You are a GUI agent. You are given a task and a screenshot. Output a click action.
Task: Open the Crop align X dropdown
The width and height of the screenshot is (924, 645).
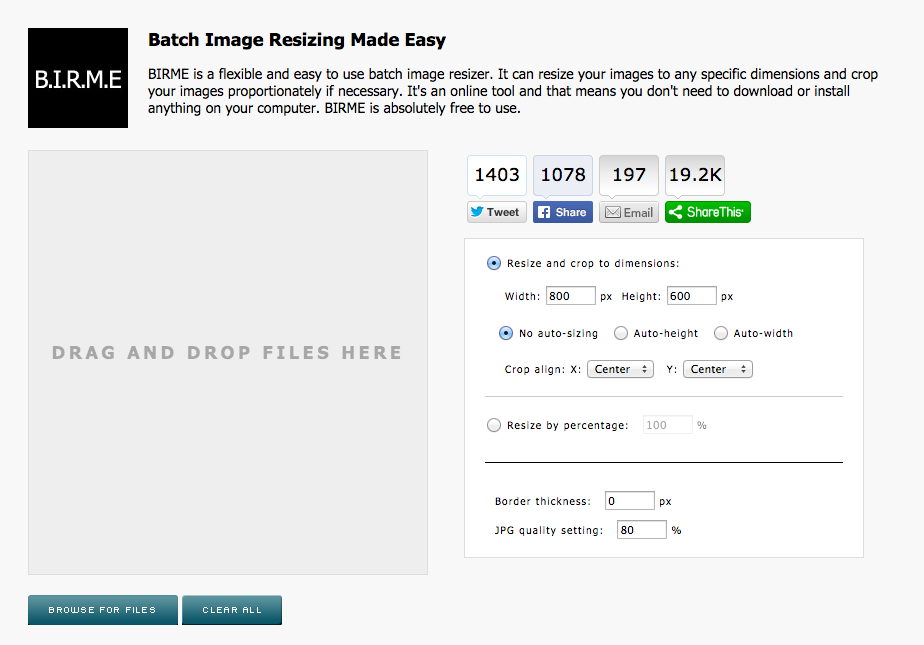pos(620,369)
